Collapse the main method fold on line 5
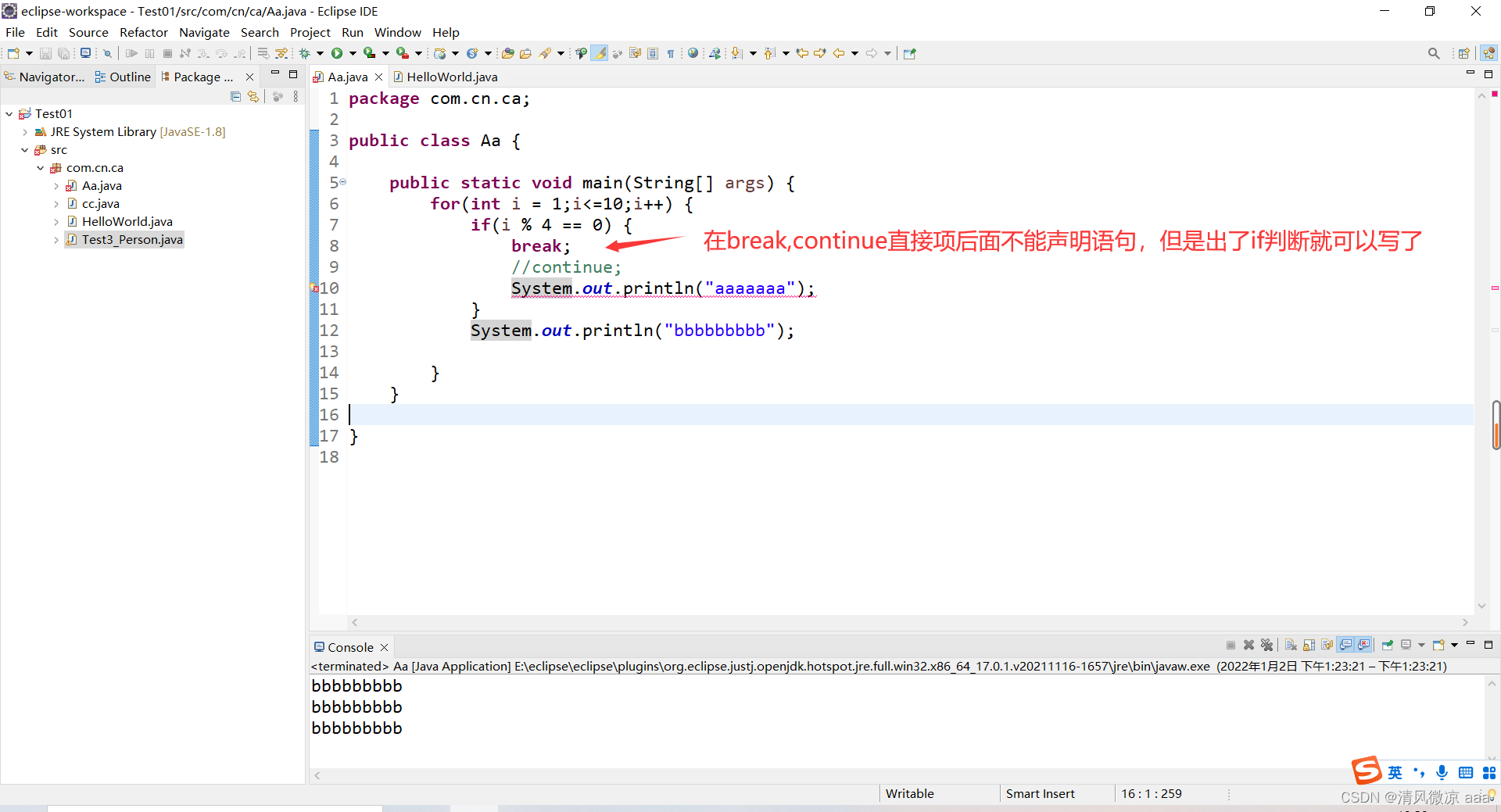The width and height of the screenshot is (1501, 812). [x=342, y=182]
